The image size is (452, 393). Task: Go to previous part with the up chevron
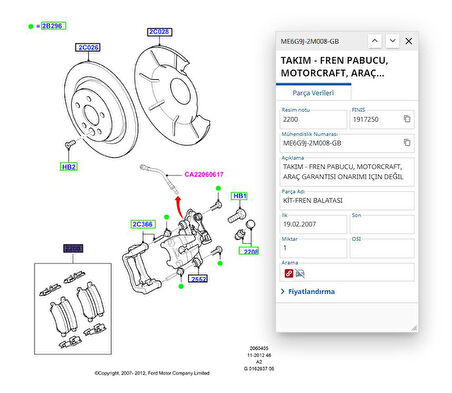point(375,41)
